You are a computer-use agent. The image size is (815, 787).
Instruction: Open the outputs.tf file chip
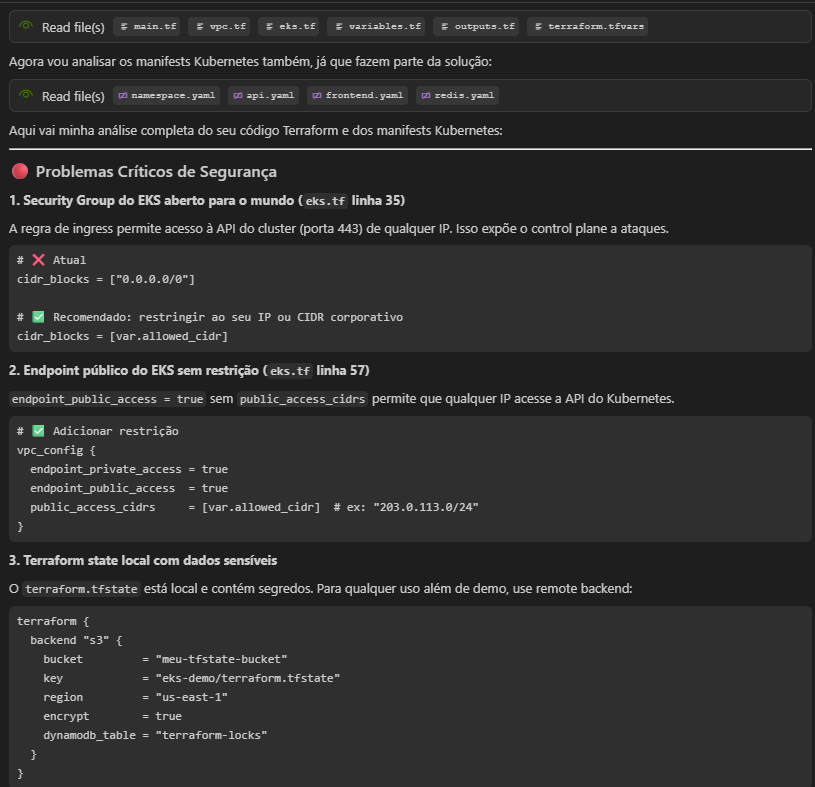(x=478, y=27)
